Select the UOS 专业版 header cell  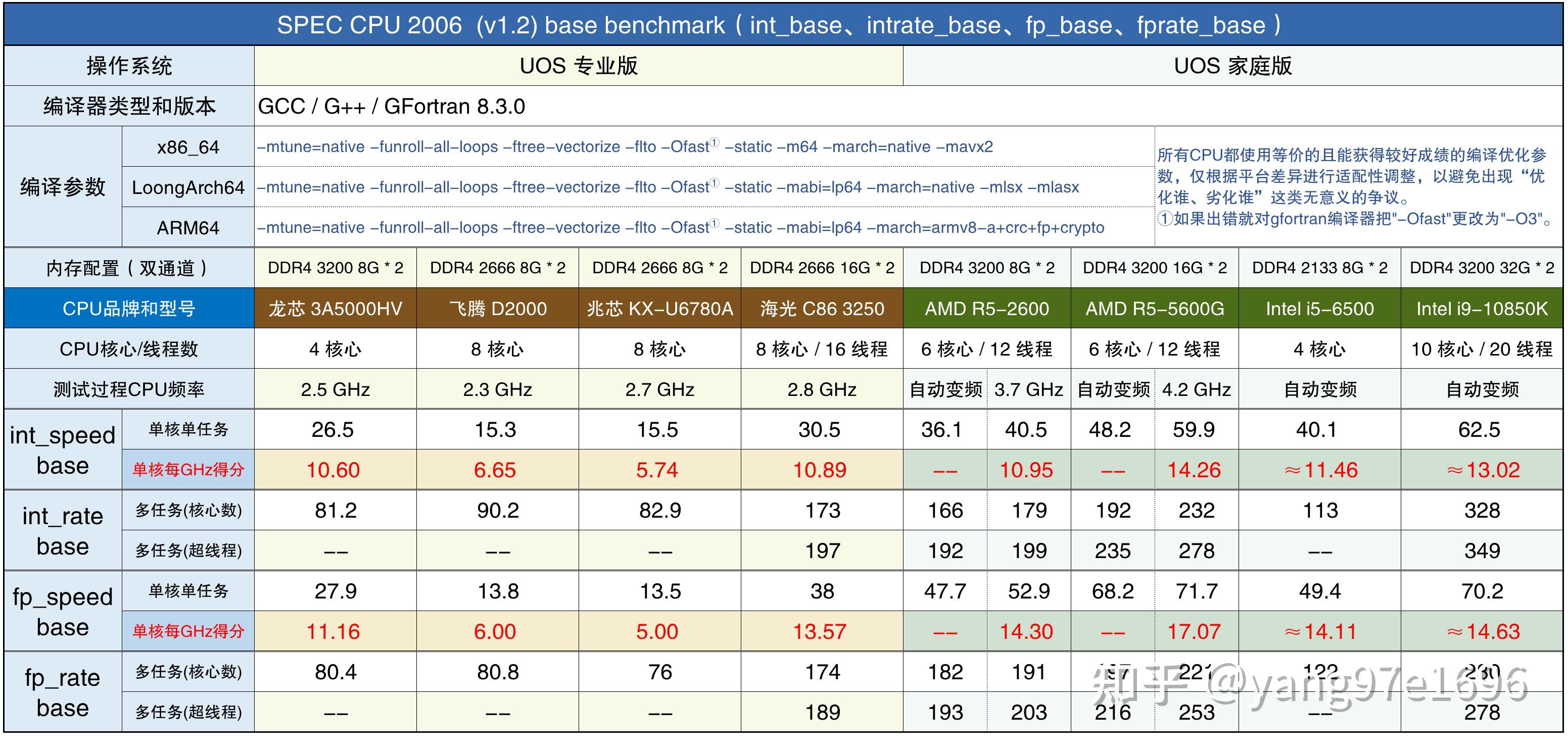coord(578,66)
